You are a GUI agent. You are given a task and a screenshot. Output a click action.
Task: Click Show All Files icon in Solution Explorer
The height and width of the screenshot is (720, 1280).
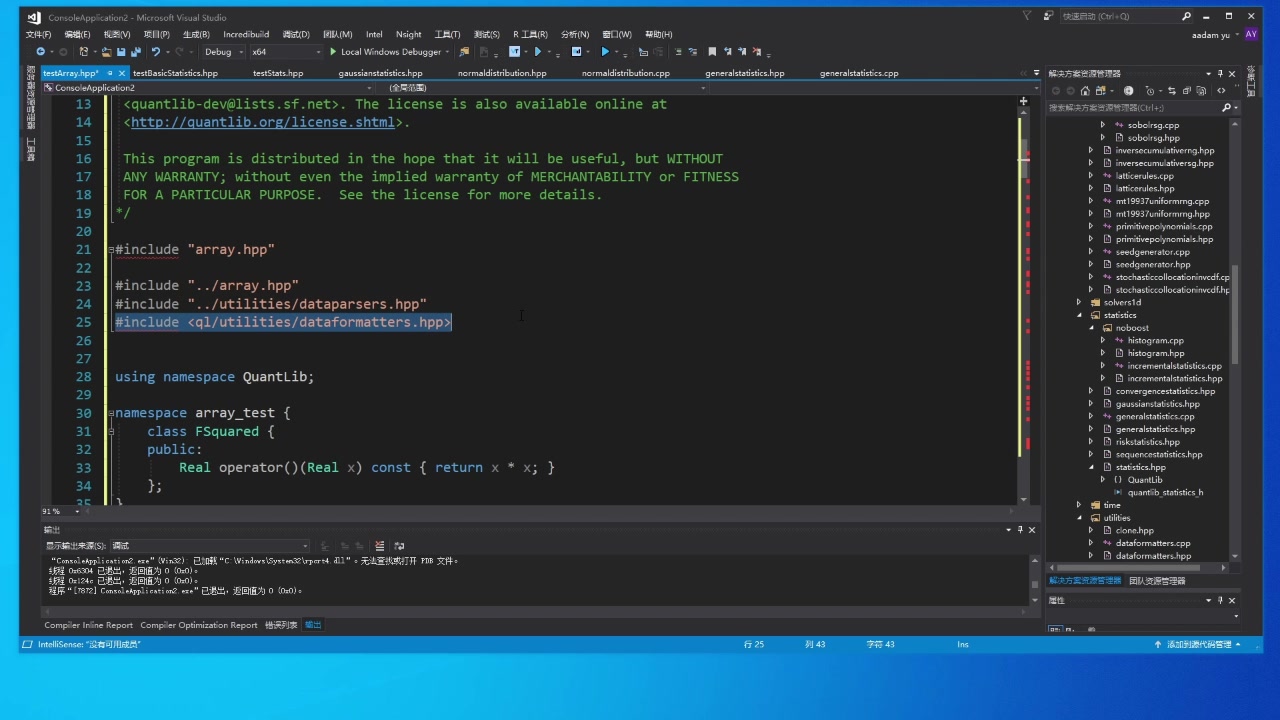pyautogui.click(x=1201, y=91)
